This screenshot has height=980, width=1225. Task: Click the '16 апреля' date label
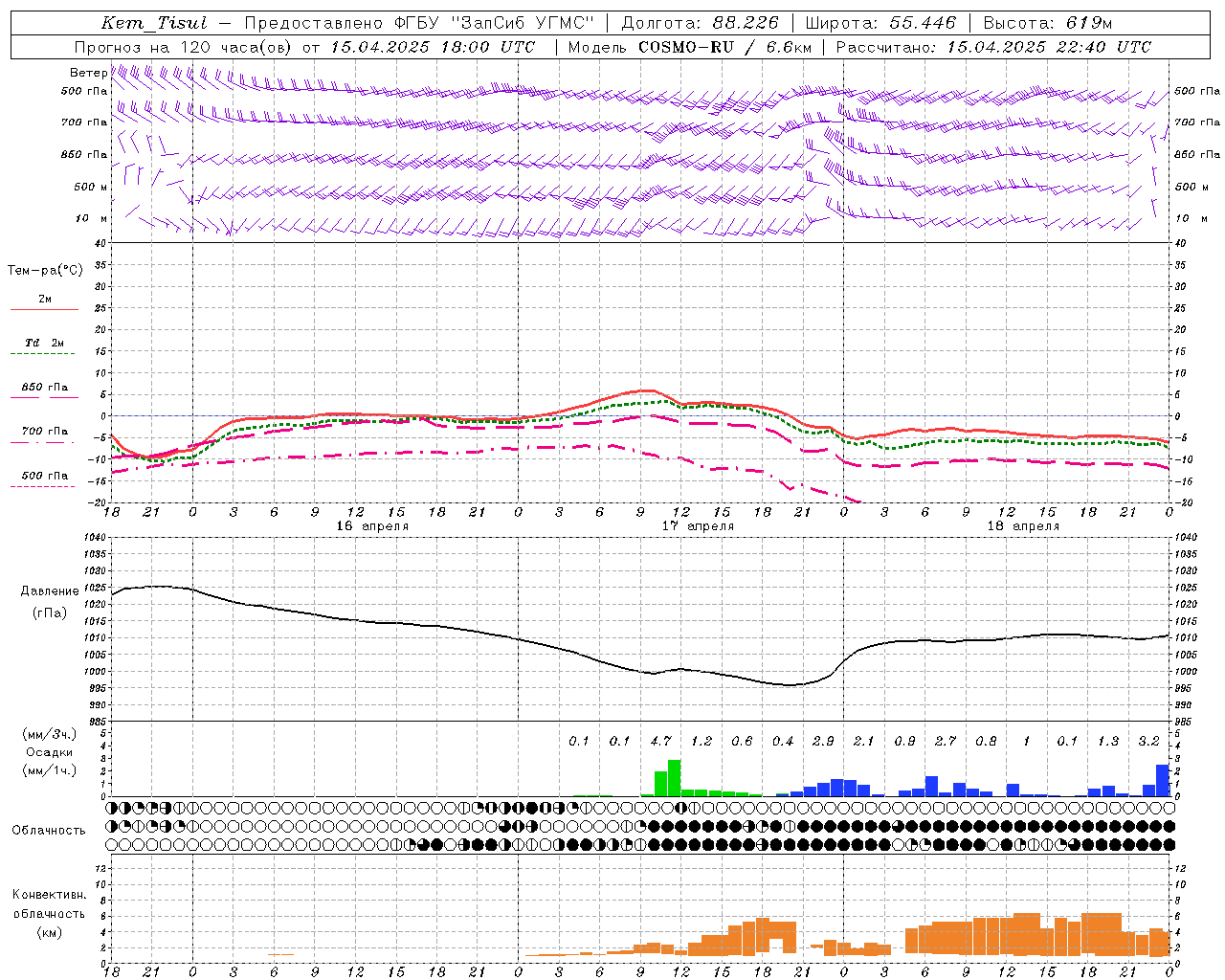click(372, 526)
